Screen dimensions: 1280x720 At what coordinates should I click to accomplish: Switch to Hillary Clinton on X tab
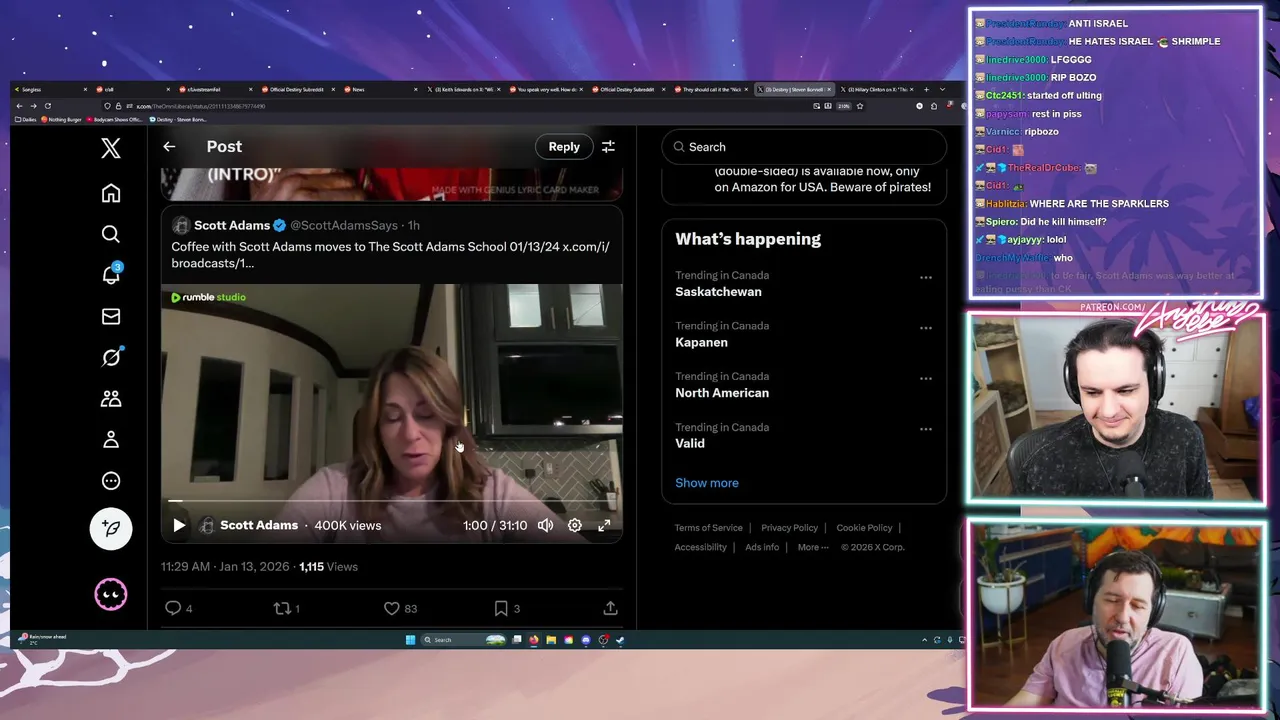click(876, 90)
